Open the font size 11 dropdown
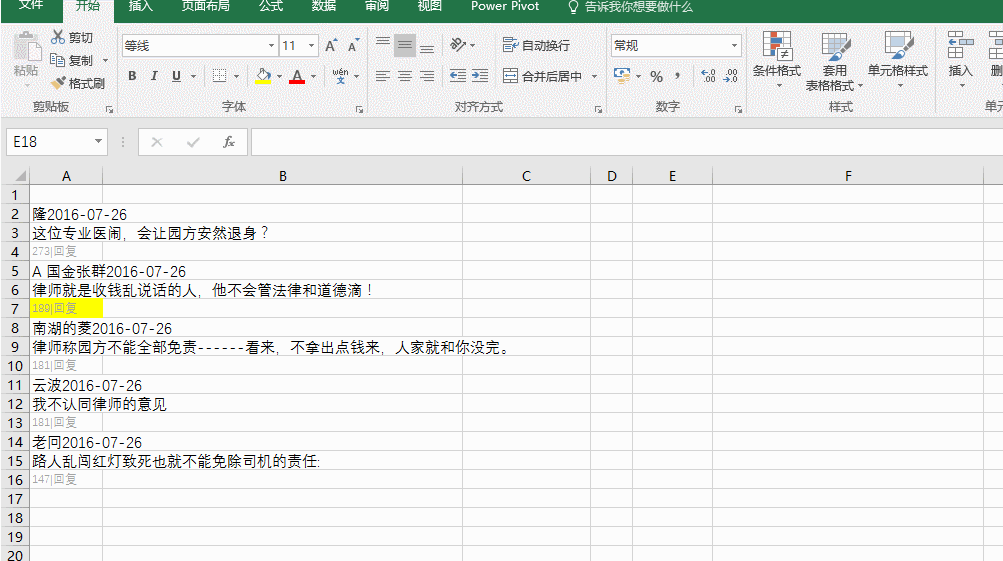The width and height of the screenshot is (1003, 561). [x=312, y=45]
